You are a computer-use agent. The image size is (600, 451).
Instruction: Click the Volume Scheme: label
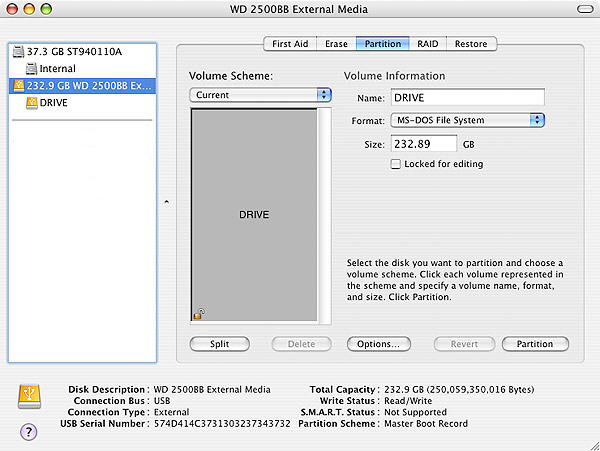[231, 76]
